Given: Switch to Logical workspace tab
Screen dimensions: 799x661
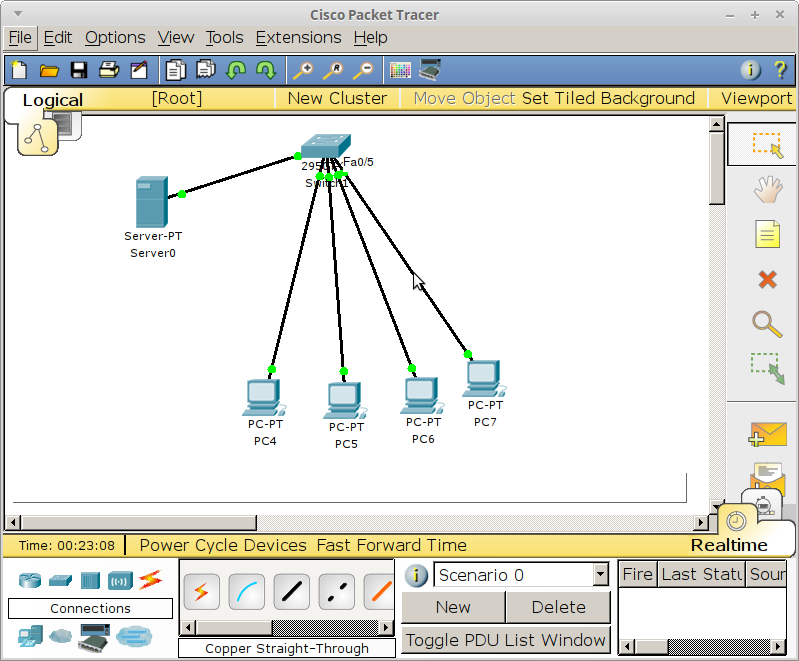Looking at the screenshot, I should [52, 100].
